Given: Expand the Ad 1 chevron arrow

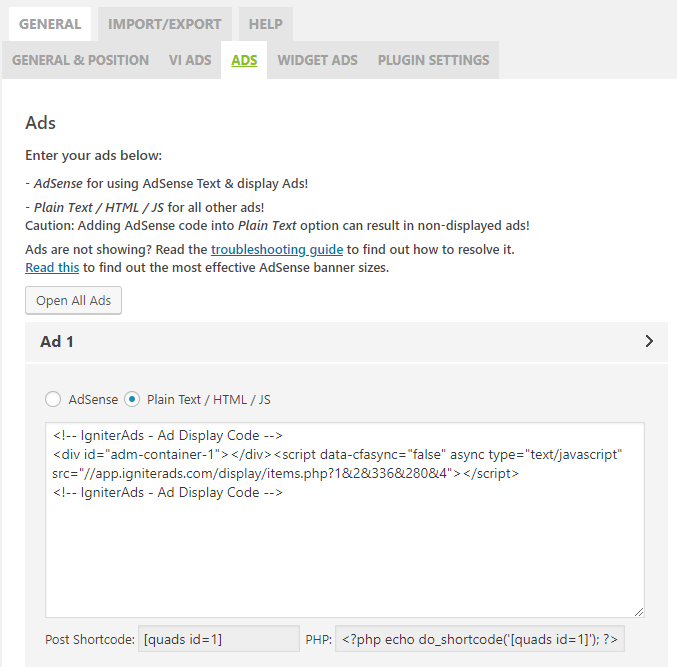Looking at the screenshot, I should click(649, 341).
